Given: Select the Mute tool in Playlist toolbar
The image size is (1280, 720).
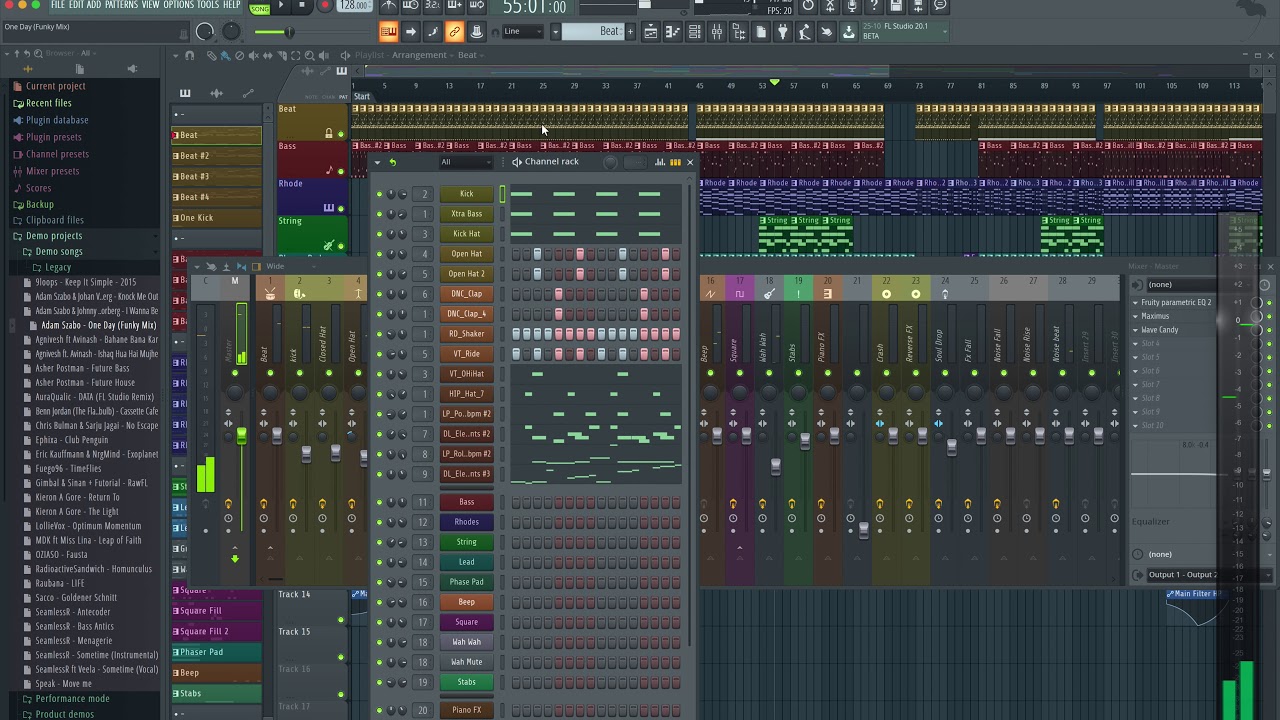Looking at the screenshot, I should click(252, 55).
